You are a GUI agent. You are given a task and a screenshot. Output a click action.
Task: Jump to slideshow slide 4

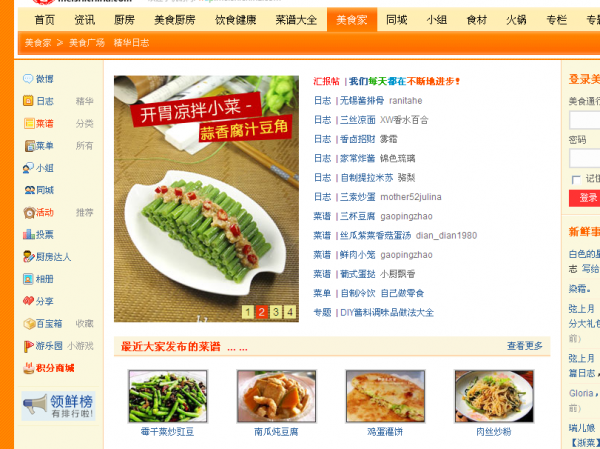(290, 312)
